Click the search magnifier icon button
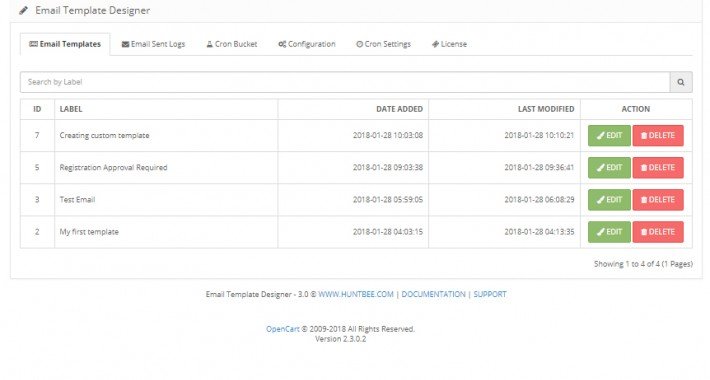Image resolution: width=710 pixels, height=380 pixels. [681, 82]
